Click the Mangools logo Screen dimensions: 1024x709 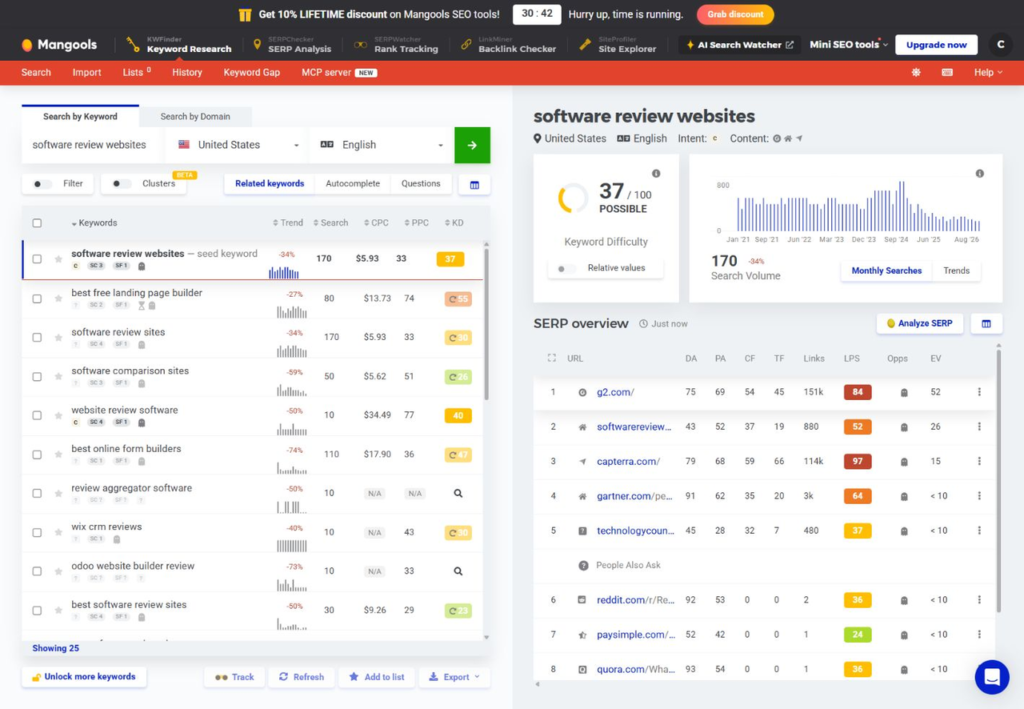click(59, 44)
